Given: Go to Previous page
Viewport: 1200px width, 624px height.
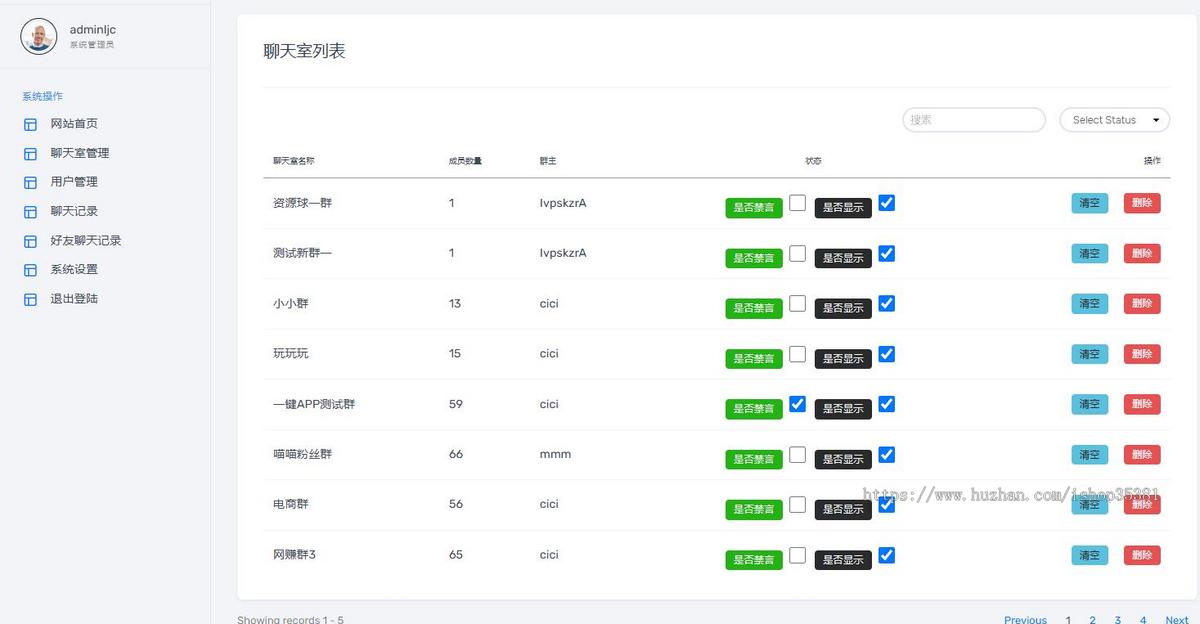Looking at the screenshot, I should coord(1025,619).
